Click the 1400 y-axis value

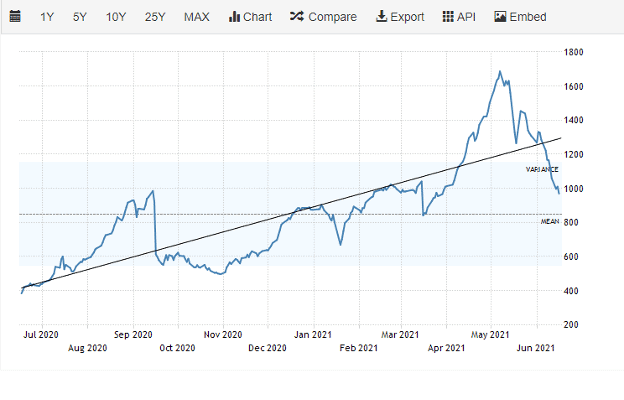point(573,120)
